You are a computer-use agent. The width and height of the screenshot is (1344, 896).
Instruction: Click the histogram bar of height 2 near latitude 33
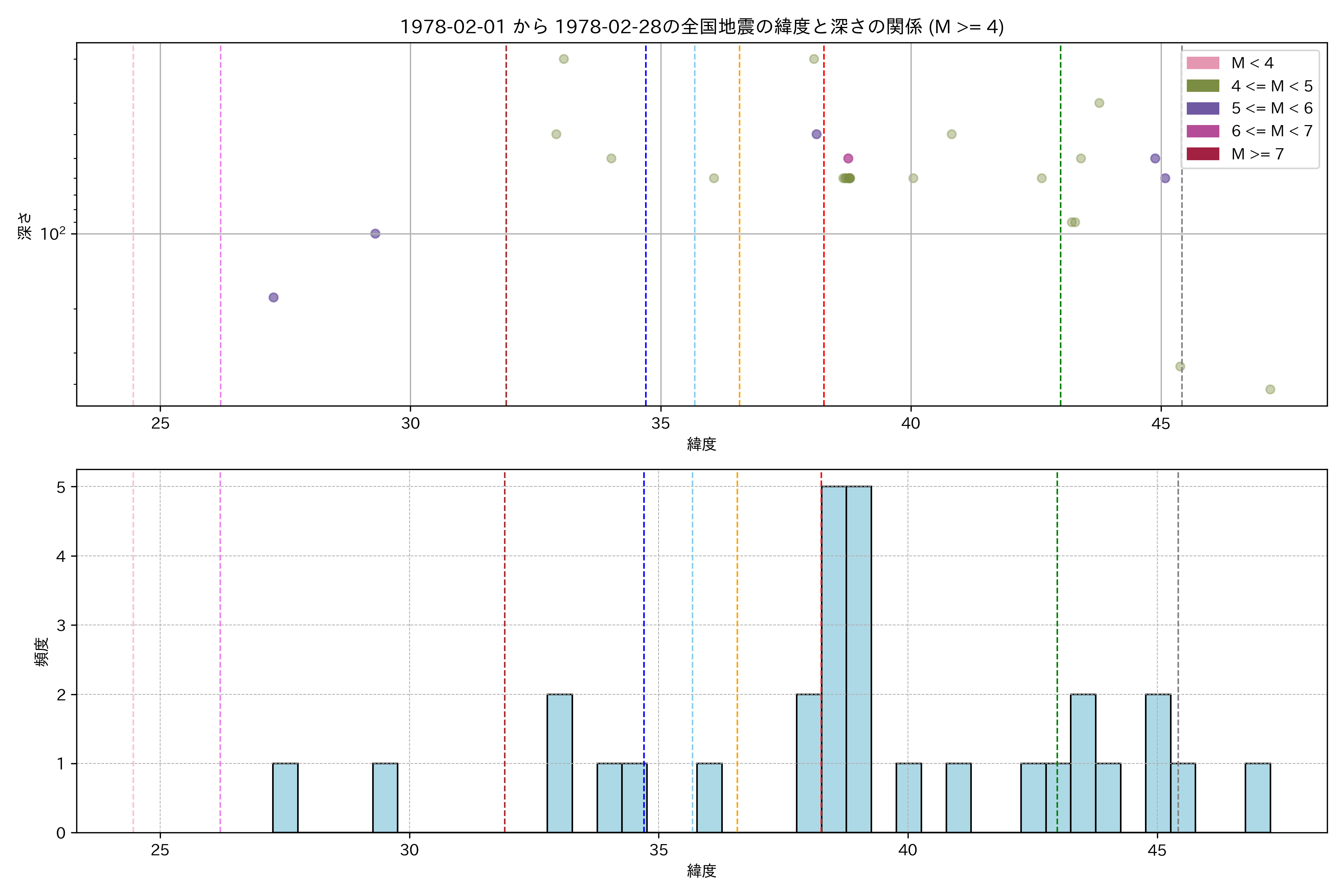click(559, 763)
